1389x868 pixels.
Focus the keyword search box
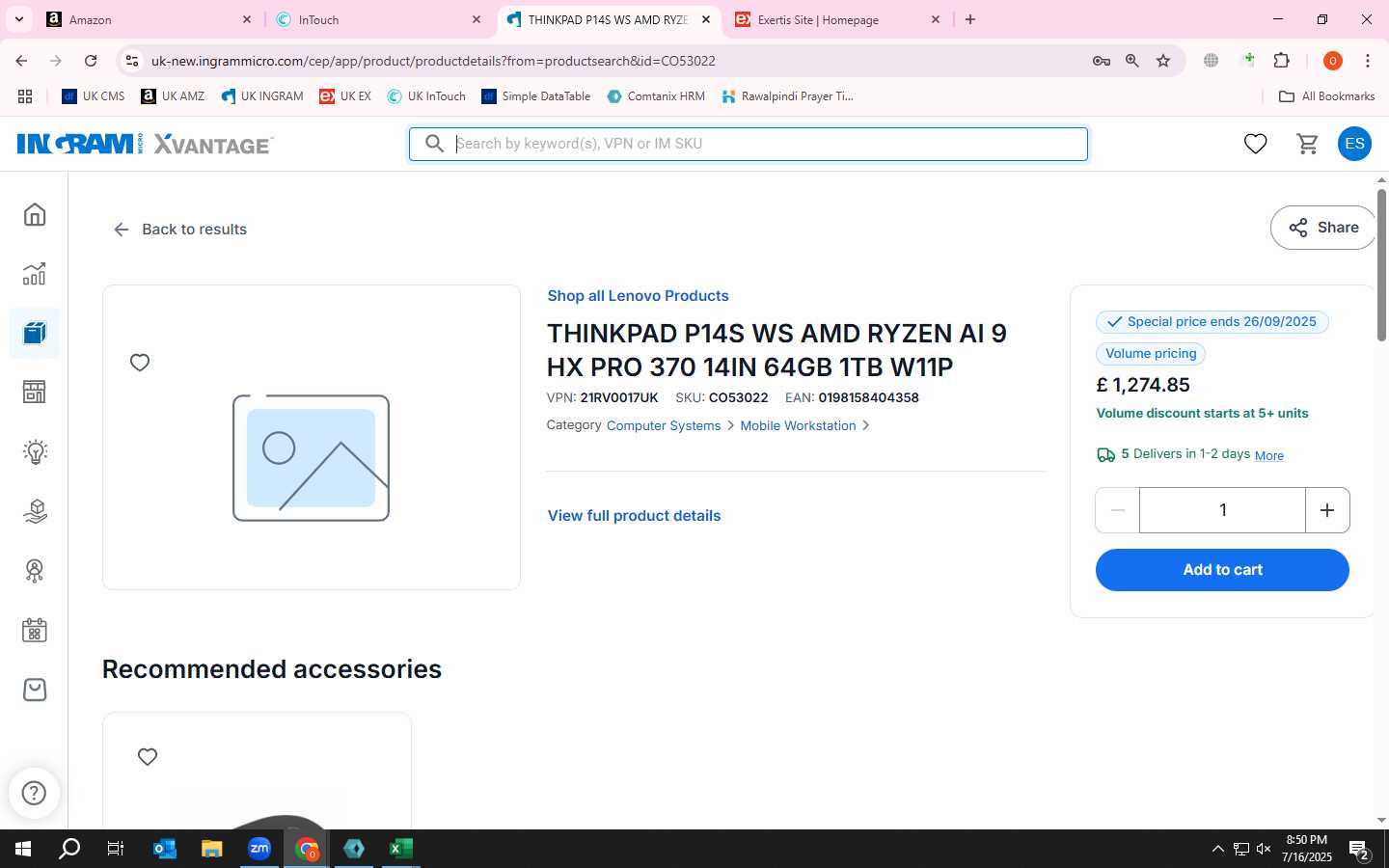click(x=749, y=144)
